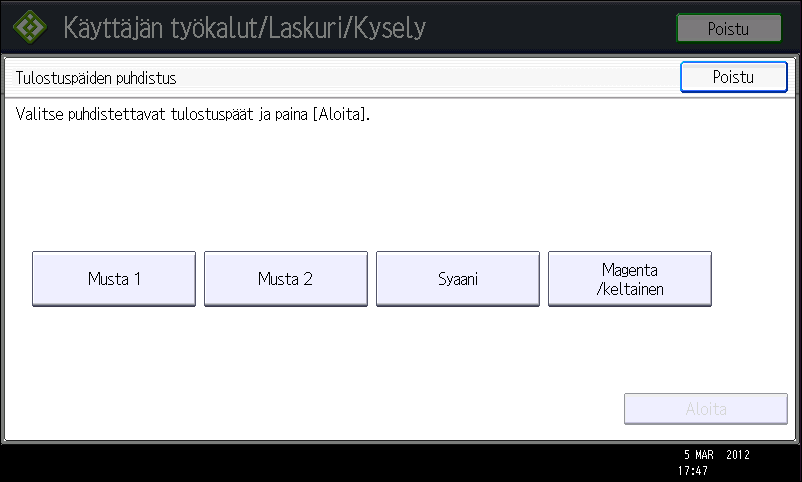The height and width of the screenshot is (482, 802).
Task: Click the 5 MAR 2012 date display
Action: pos(717,454)
